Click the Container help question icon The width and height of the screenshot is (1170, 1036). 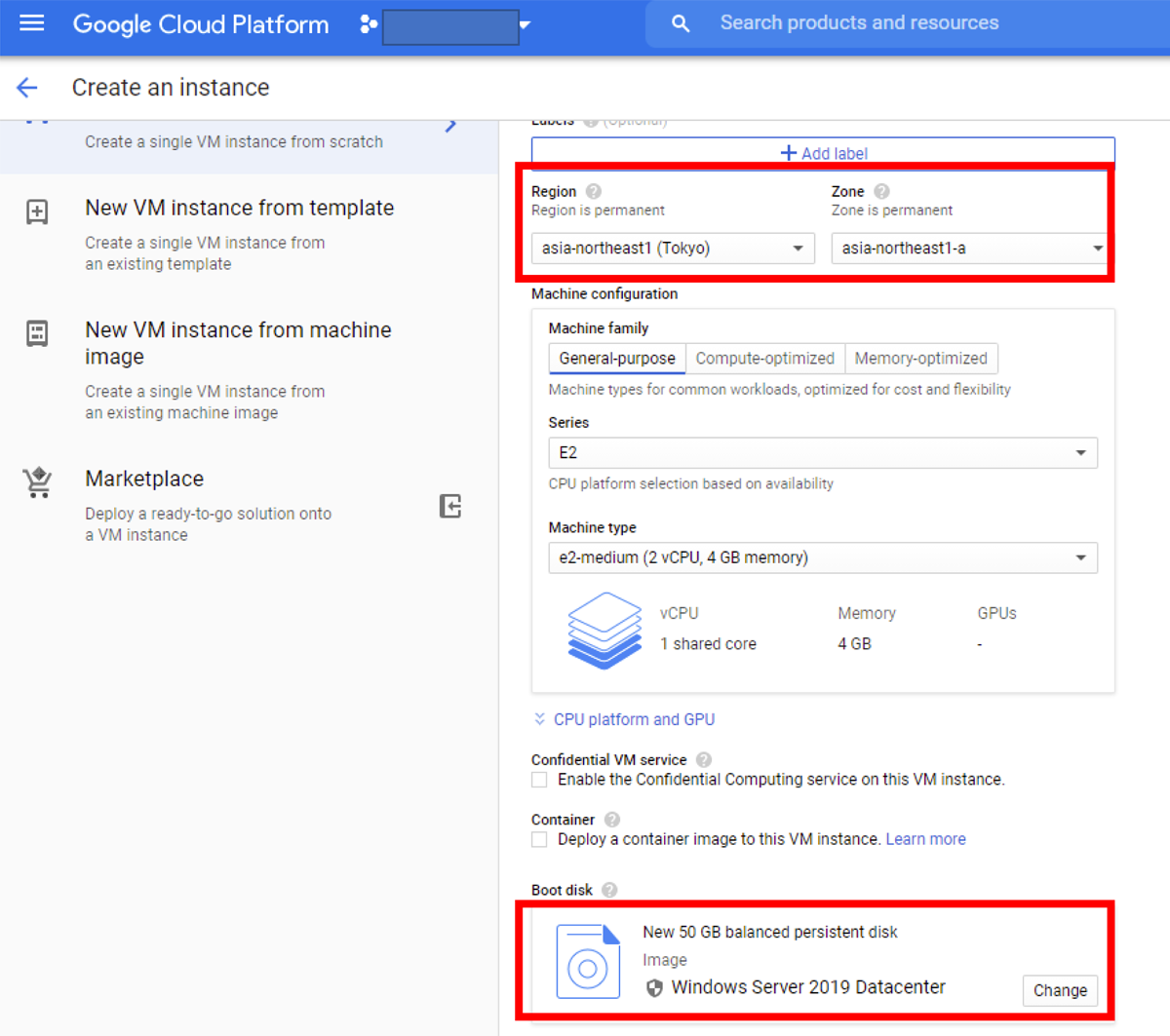click(612, 820)
